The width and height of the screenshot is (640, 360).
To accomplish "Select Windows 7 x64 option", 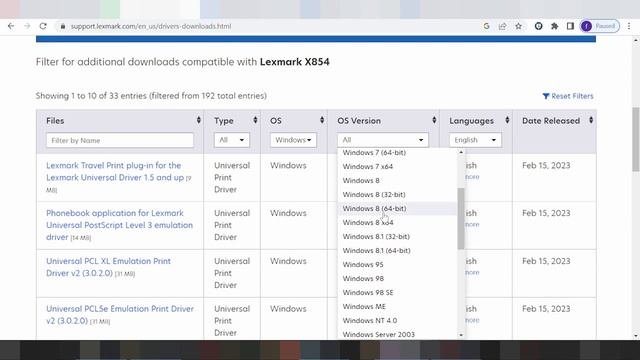I will click(x=397, y=167).
